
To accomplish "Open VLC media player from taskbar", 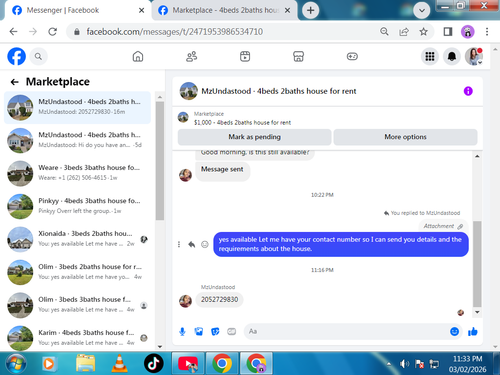I will (x=119, y=363).
